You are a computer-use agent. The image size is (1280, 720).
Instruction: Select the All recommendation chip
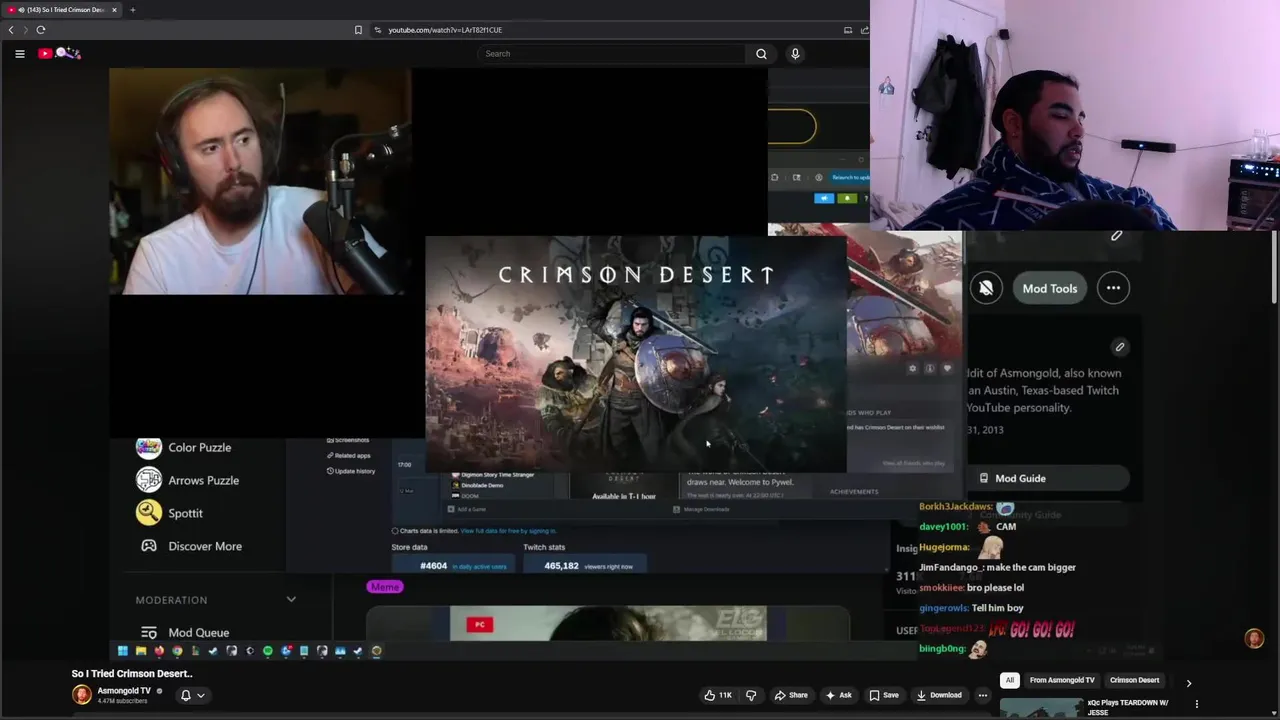1009,680
